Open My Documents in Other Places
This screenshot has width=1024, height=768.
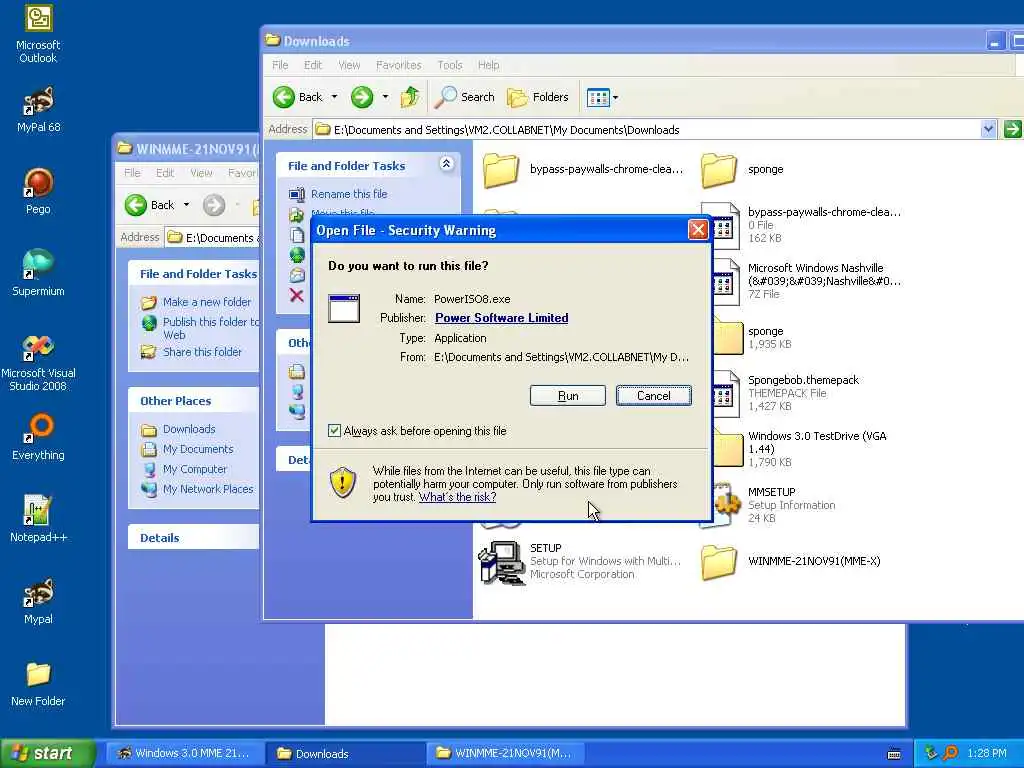pyautogui.click(x=198, y=449)
